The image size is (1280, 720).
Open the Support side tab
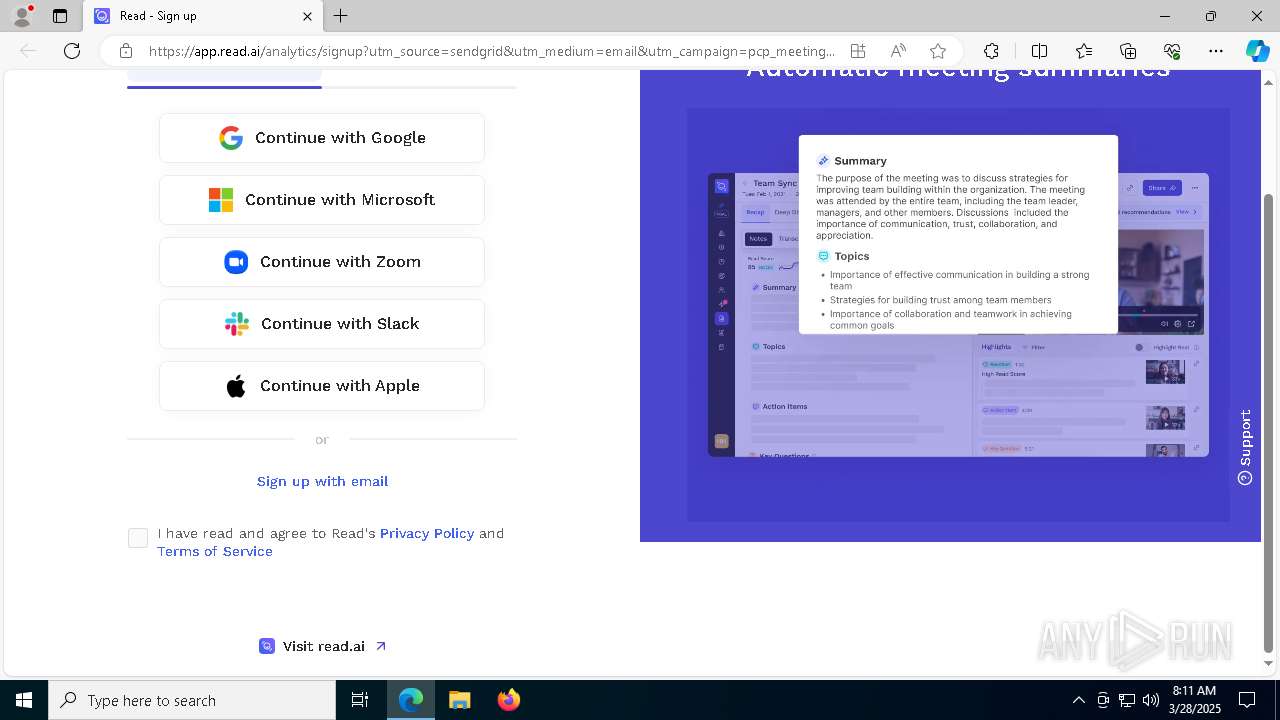pos(1245,447)
